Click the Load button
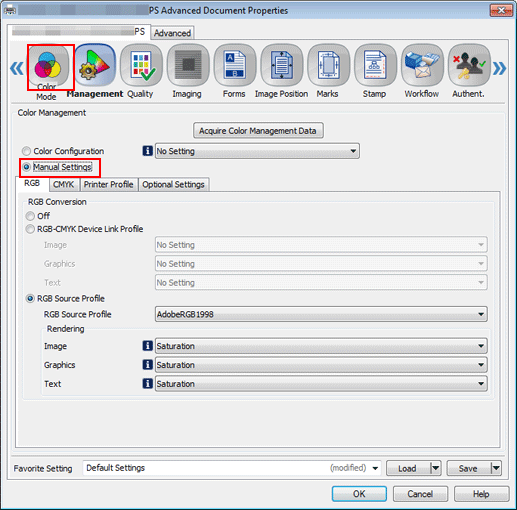This screenshot has width=517, height=510. pyautogui.click(x=408, y=468)
